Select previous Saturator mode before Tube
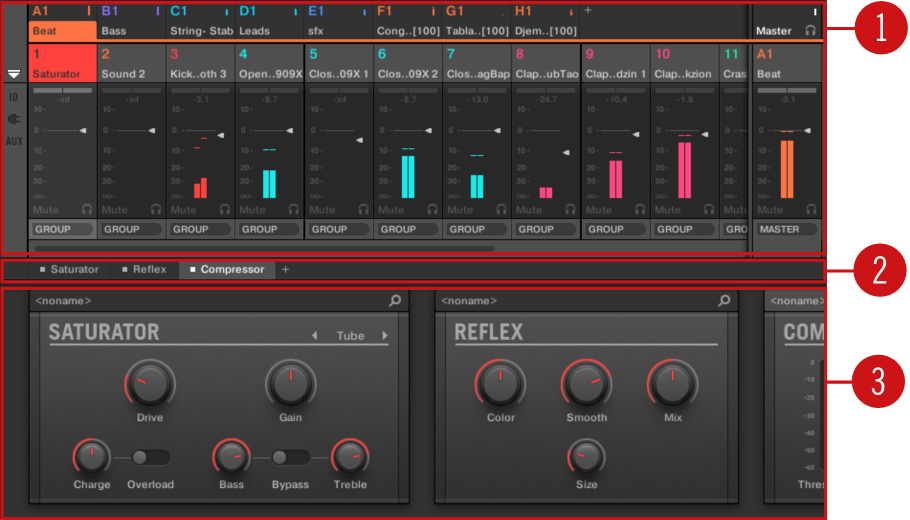Screen dimensions: 910x520 click(x=315, y=336)
